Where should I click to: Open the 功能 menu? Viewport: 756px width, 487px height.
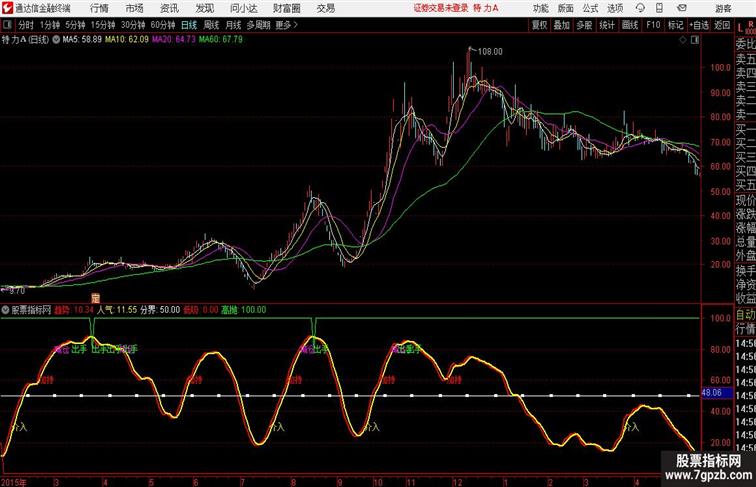(x=540, y=8)
